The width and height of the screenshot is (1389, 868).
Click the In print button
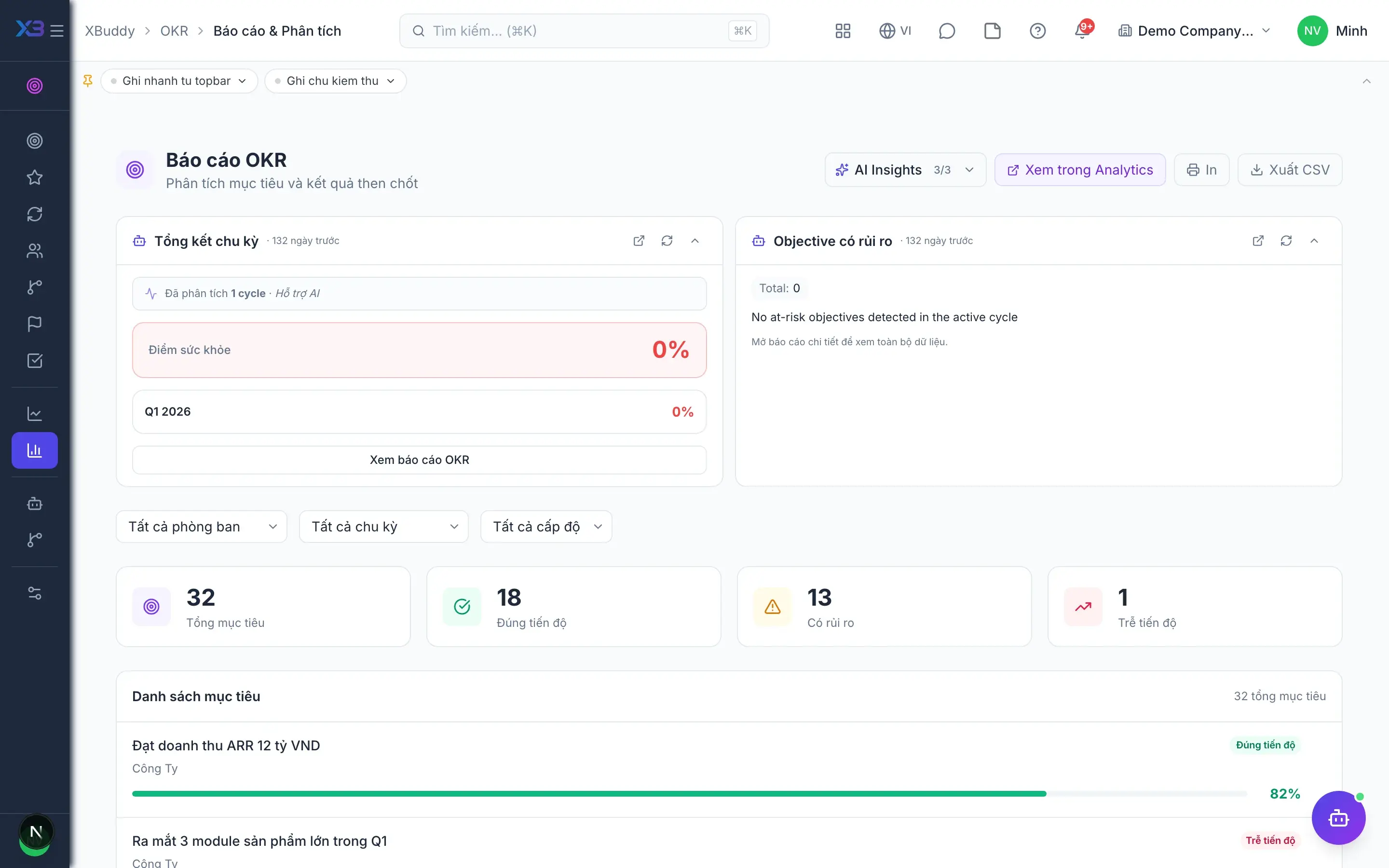(1201, 170)
